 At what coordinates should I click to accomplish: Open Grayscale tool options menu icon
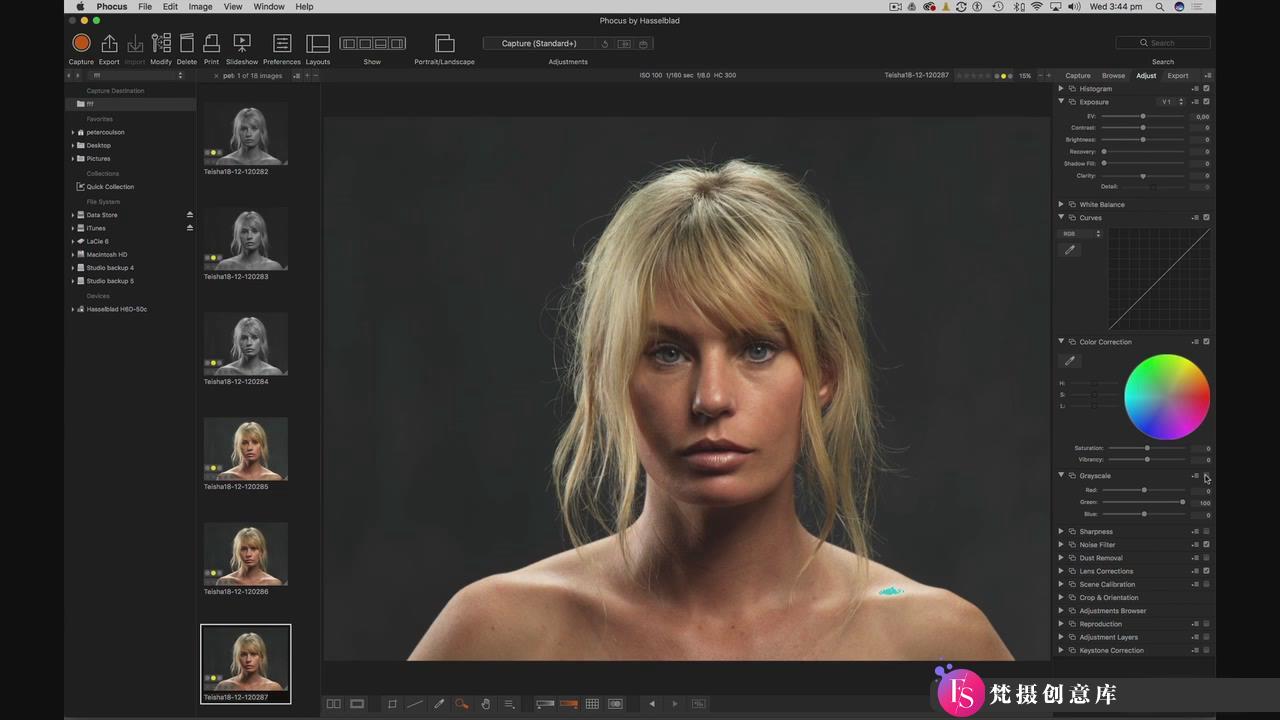[1195, 476]
